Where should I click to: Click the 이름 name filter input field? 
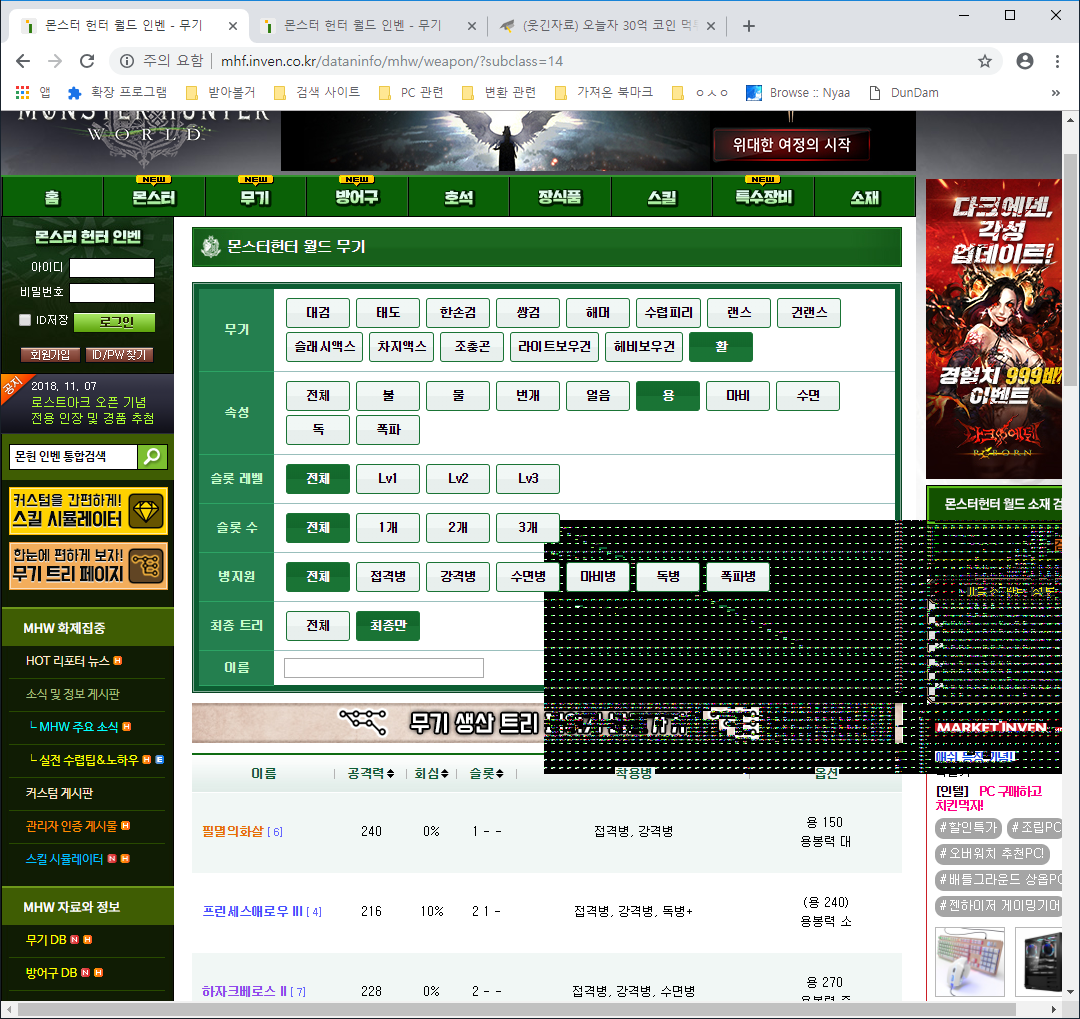(384, 668)
